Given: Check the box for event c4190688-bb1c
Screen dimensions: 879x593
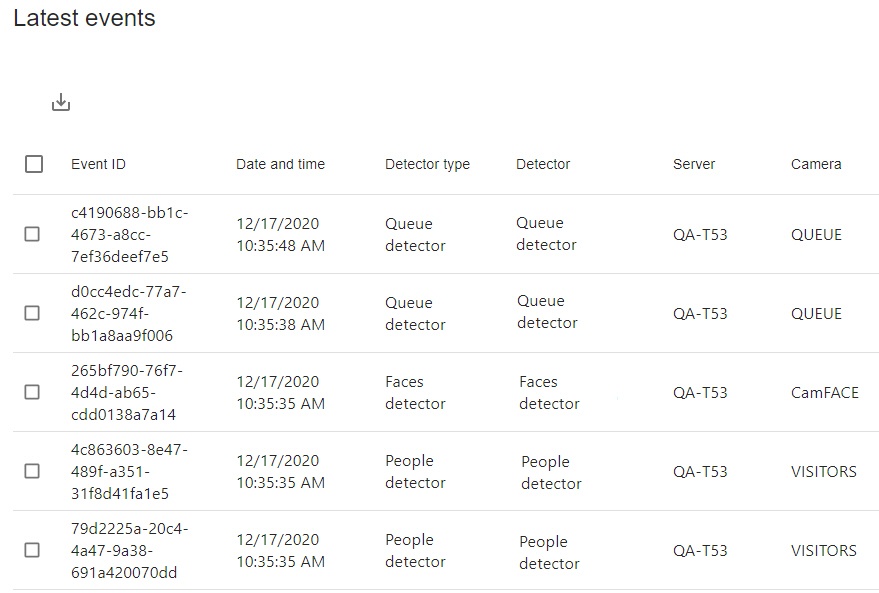Looking at the screenshot, I should (32, 234).
